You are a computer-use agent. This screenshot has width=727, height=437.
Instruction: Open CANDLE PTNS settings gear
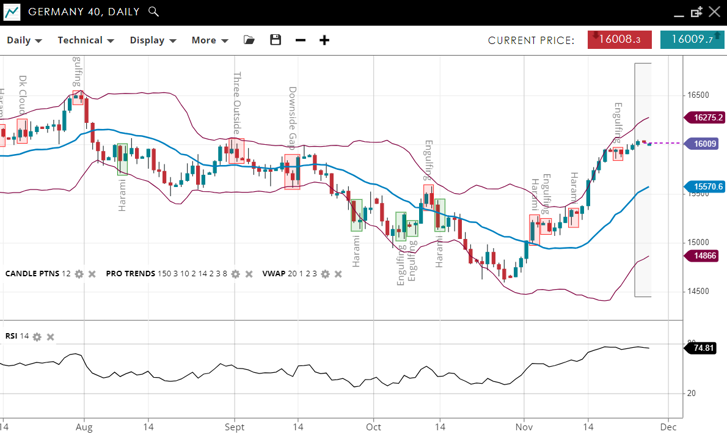point(80,273)
